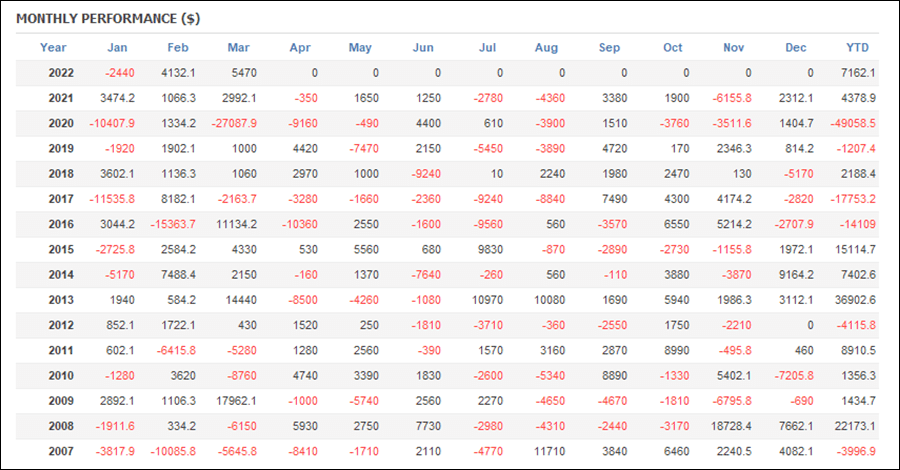The height and width of the screenshot is (470, 900).
Task: Select the 2016 year row label
Action: pos(61,224)
